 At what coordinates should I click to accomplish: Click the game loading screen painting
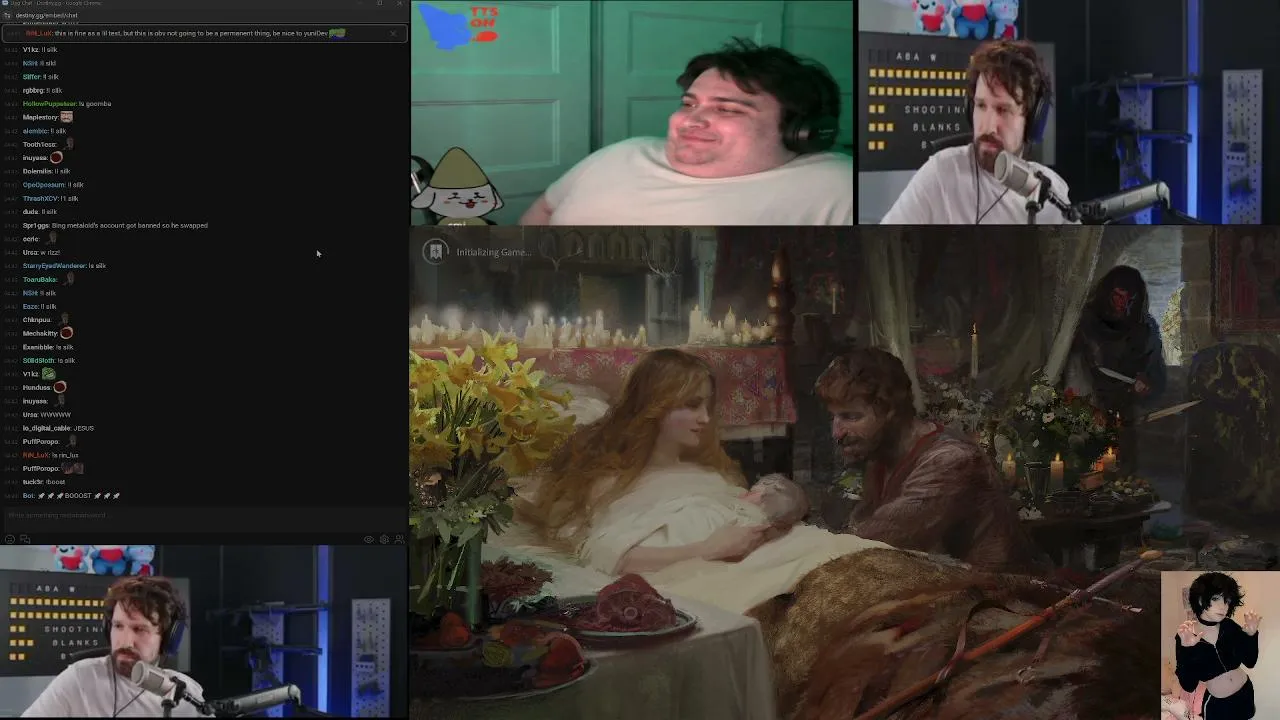pos(844,473)
